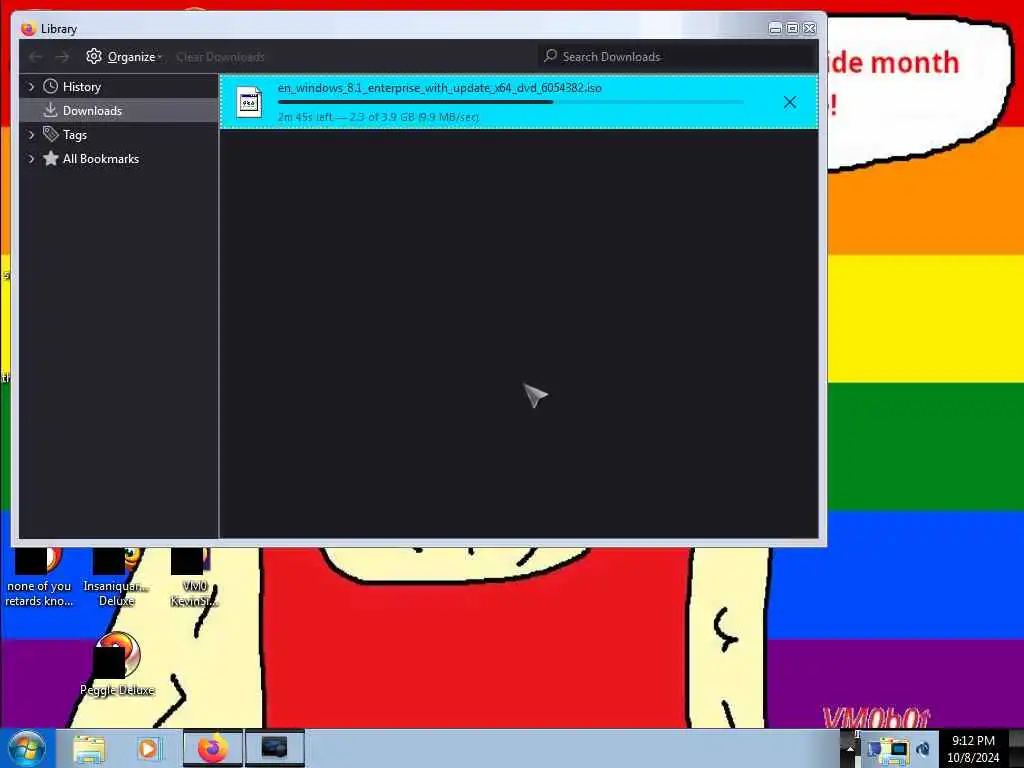
Task: Expand the Tags tree node
Action: [31, 135]
